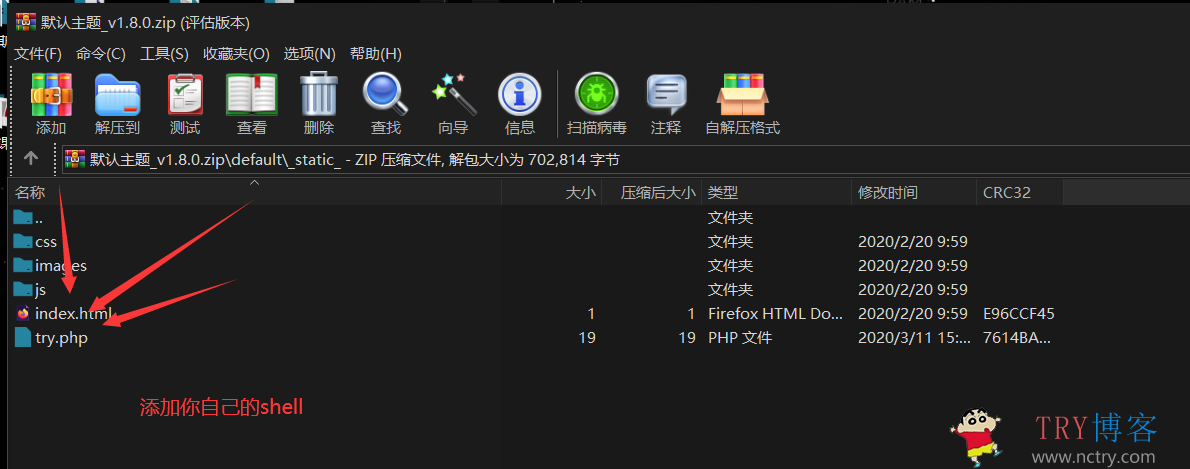Click the 查找 (Find) magnifier icon
Viewport: 1190px width, 469px height.
click(386, 94)
